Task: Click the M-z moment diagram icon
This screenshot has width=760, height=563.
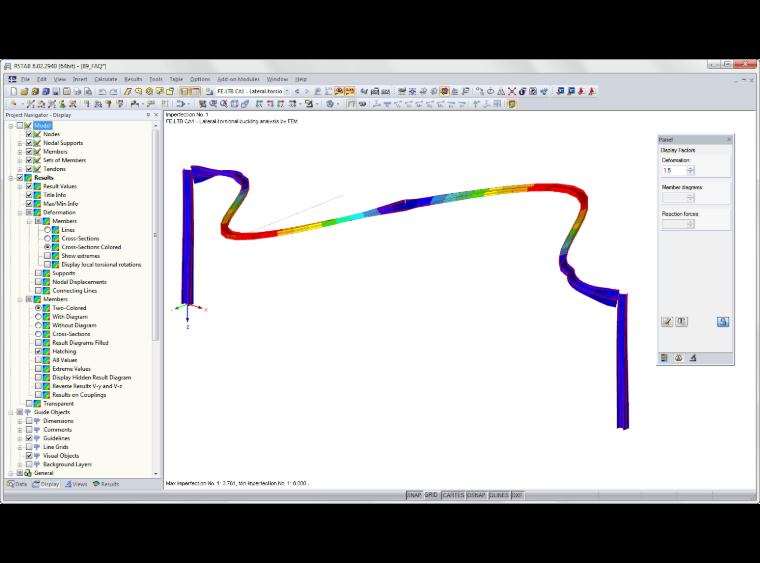Action: 441,104
